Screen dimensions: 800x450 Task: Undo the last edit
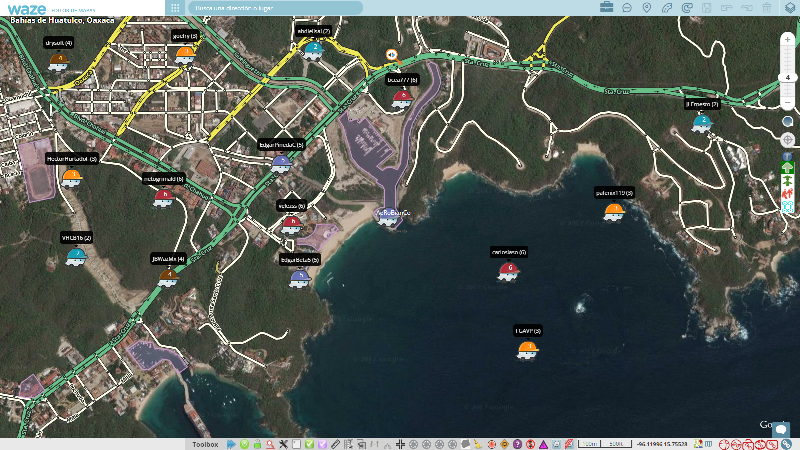pos(727,8)
